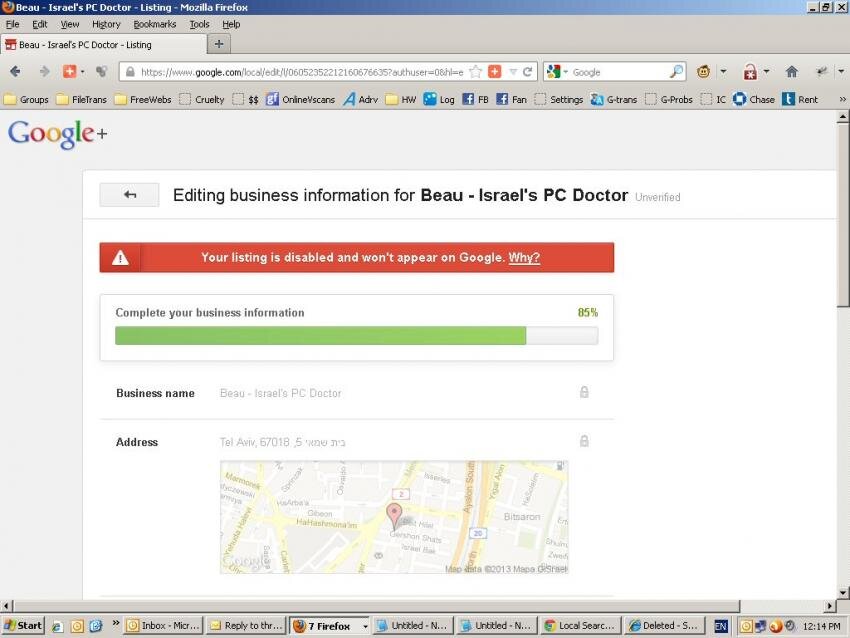Screen dimensions: 850x638
Task: Open the Tools menu
Action: (x=199, y=24)
